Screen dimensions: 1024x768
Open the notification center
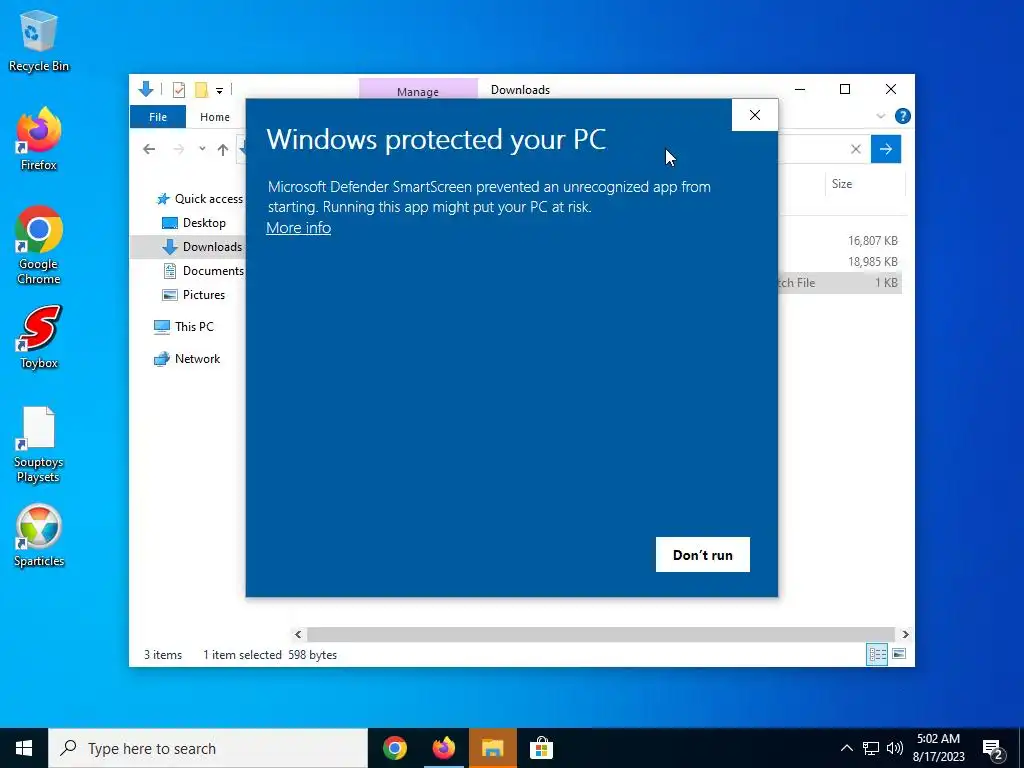pyautogui.click(x=994, y=750)
